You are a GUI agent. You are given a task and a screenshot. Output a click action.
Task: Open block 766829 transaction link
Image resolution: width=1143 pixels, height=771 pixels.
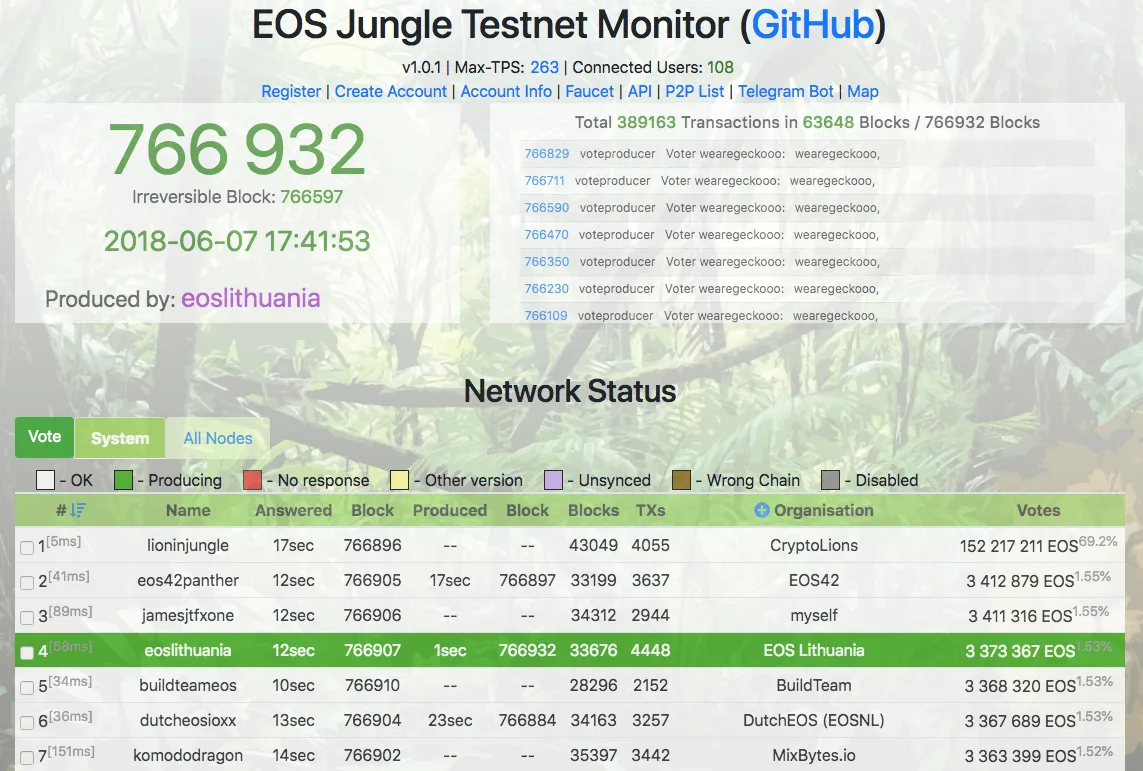pos(547,154)
